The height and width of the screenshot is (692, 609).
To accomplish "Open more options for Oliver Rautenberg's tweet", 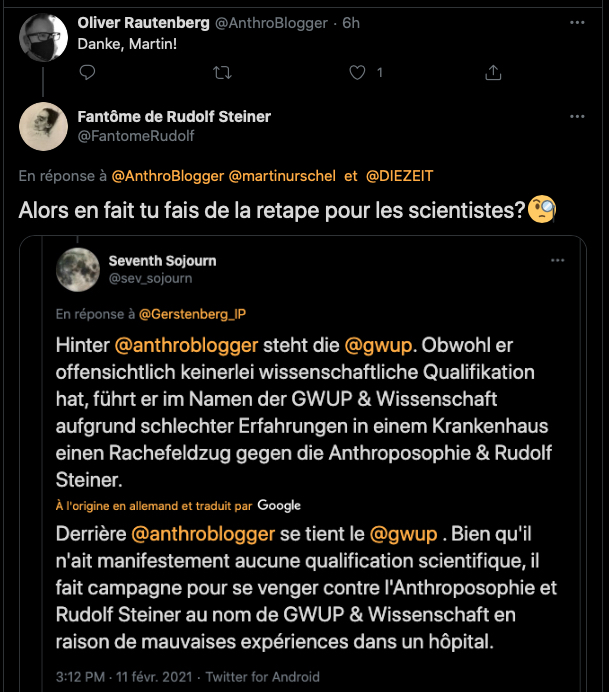I will (x=577, y=22).
